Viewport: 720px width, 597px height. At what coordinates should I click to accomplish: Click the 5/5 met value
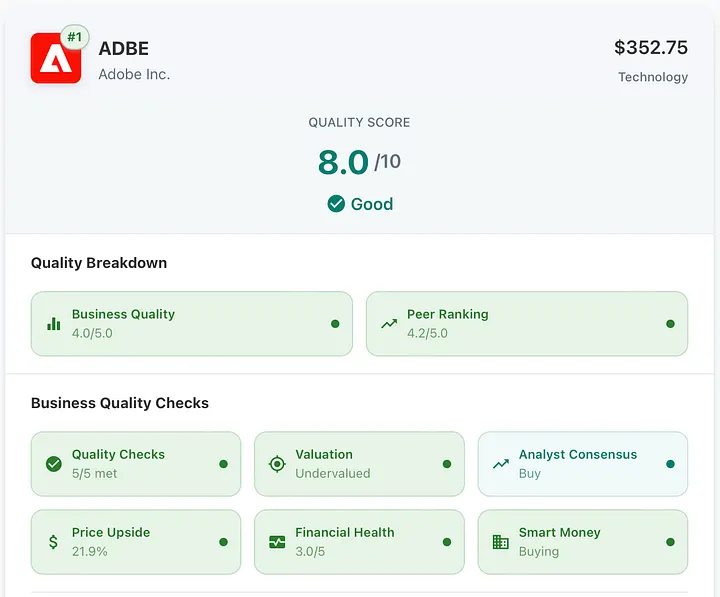coord(95,473)
